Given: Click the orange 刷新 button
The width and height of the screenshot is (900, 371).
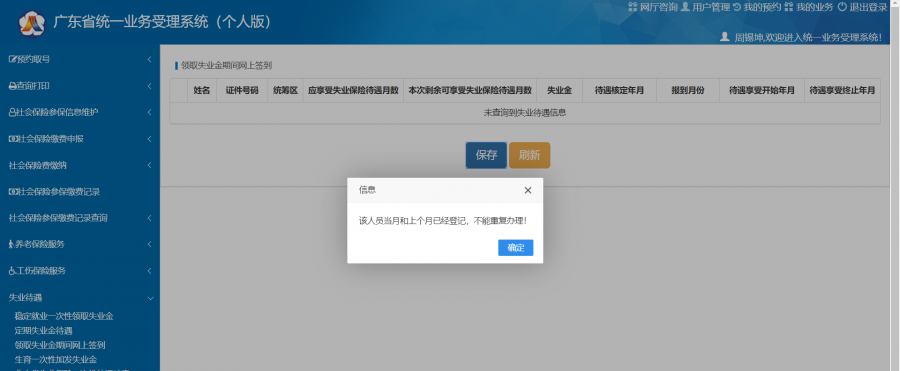Looking at the screenshot, I should [529, 155].
